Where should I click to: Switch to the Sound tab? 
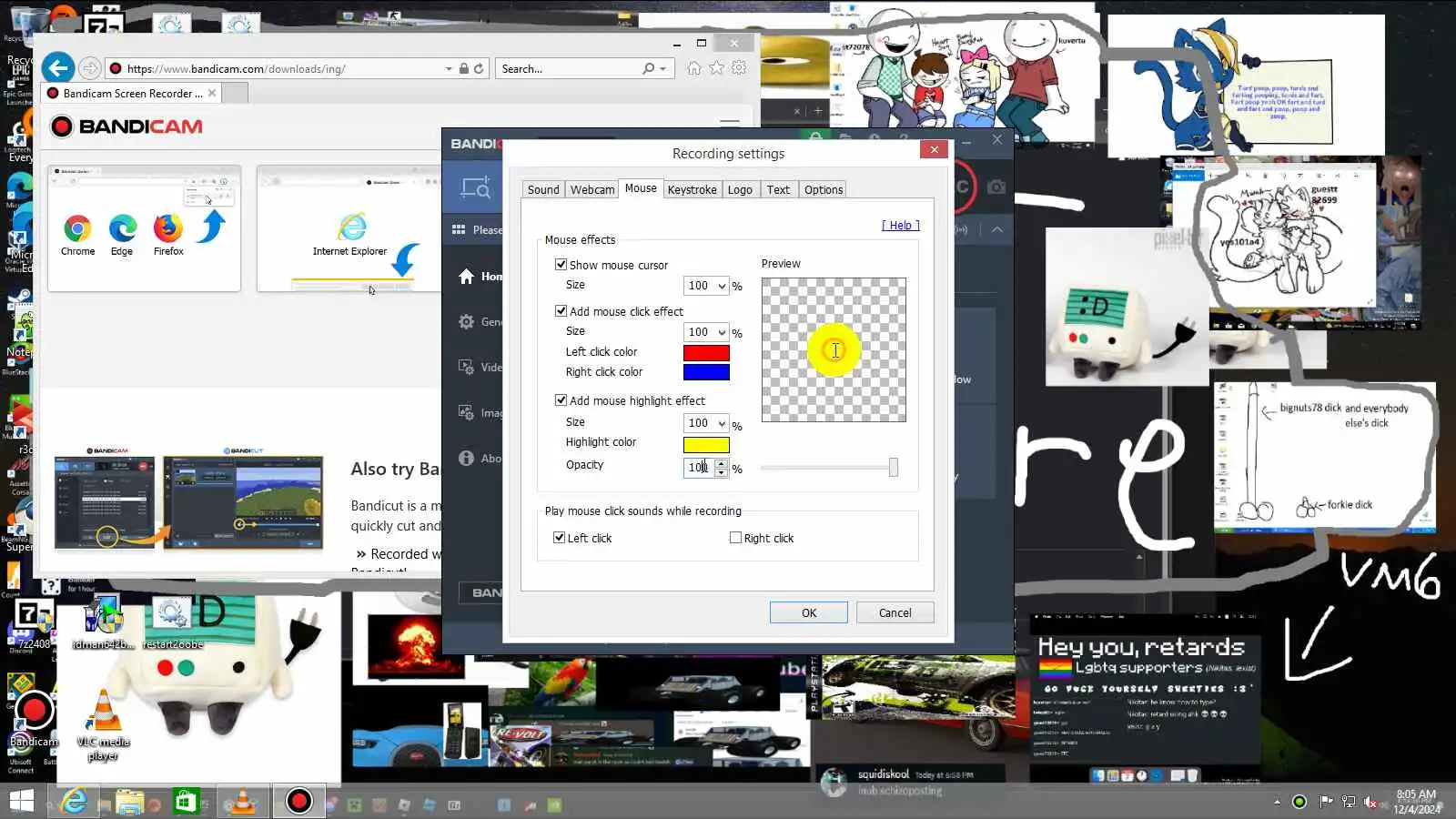point(543,190)
